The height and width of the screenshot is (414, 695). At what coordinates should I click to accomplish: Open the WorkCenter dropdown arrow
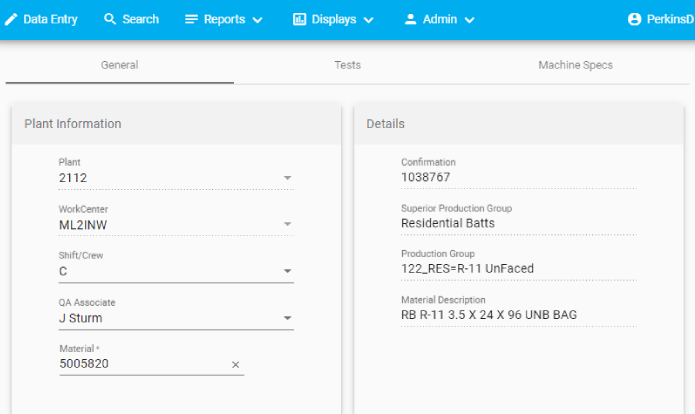coord(287,224)
